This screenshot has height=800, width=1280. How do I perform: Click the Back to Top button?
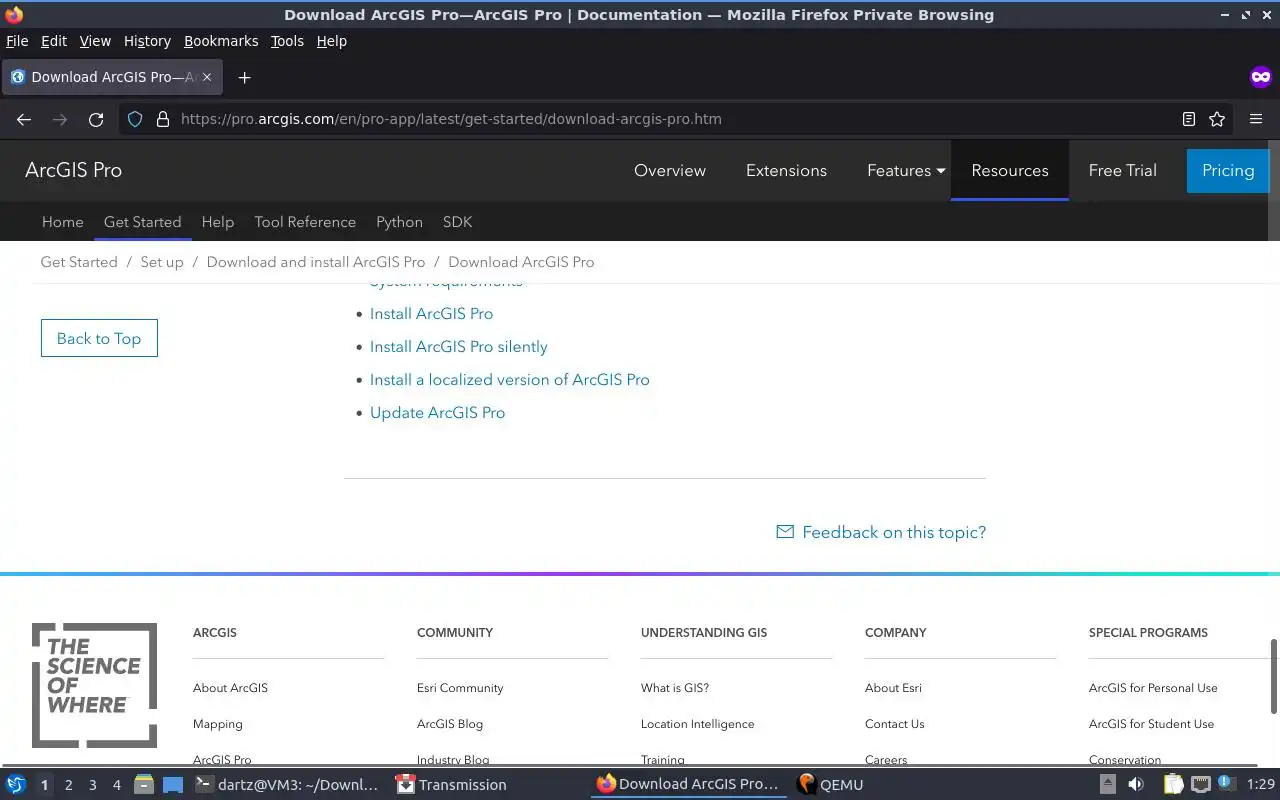click(x=99, y=338)
